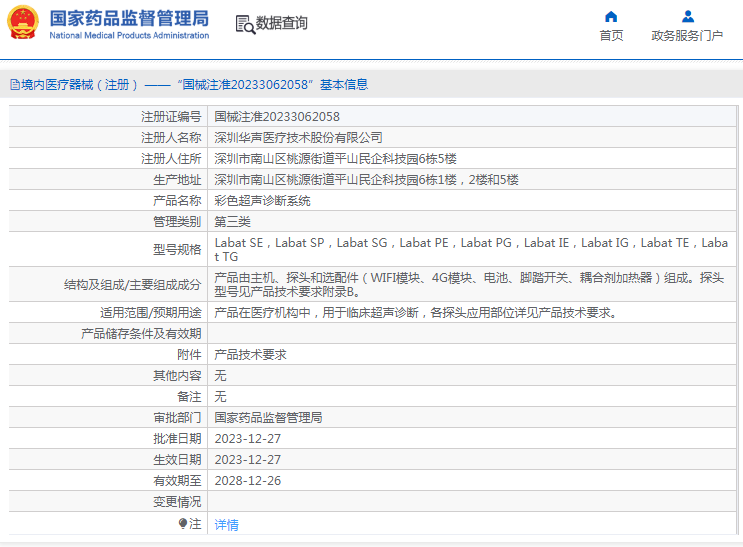Click the national emblem logo
The height and width of the screenshot is (547, 743).
[23, 23]
